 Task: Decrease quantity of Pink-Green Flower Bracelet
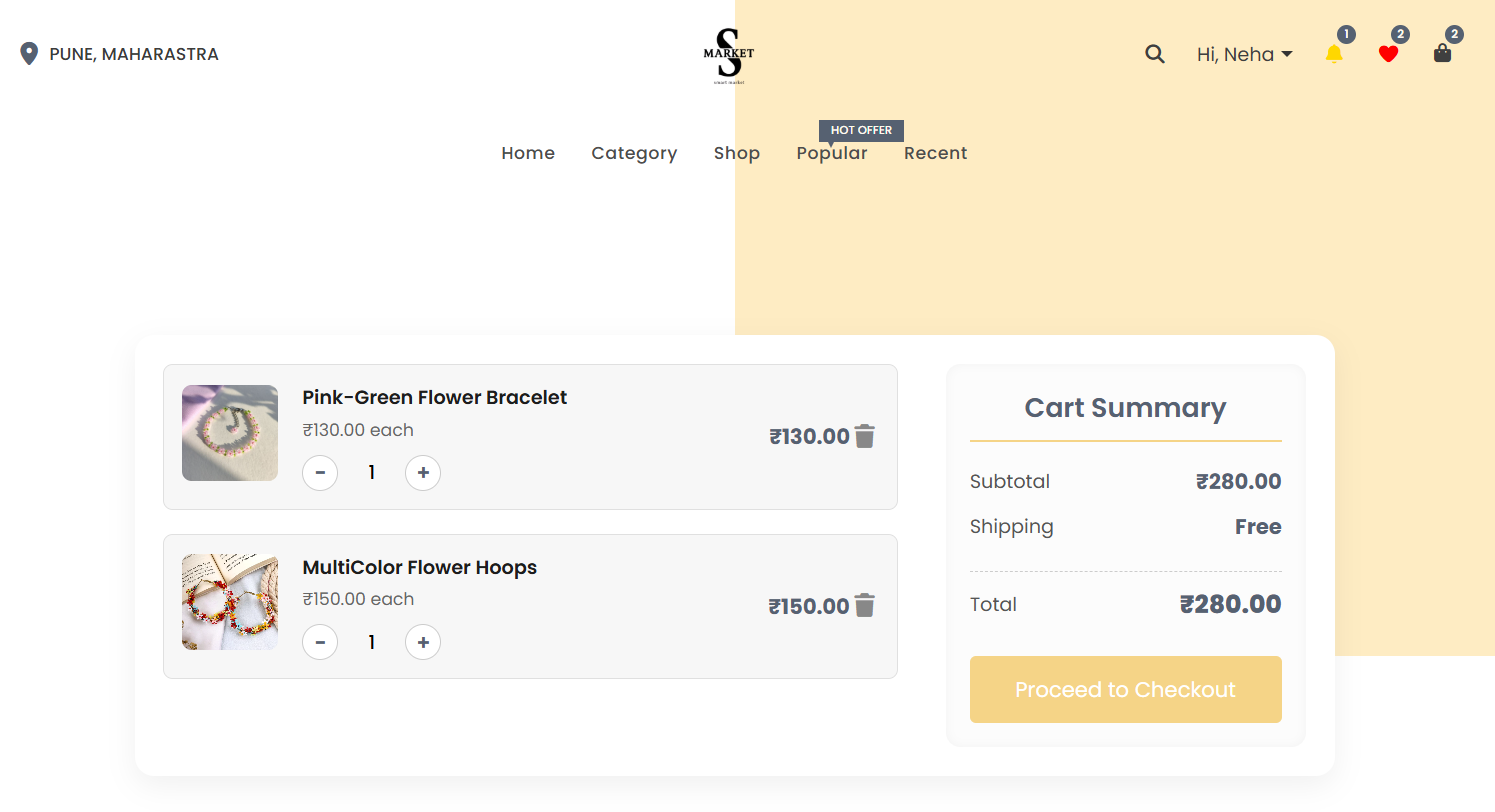320,473
